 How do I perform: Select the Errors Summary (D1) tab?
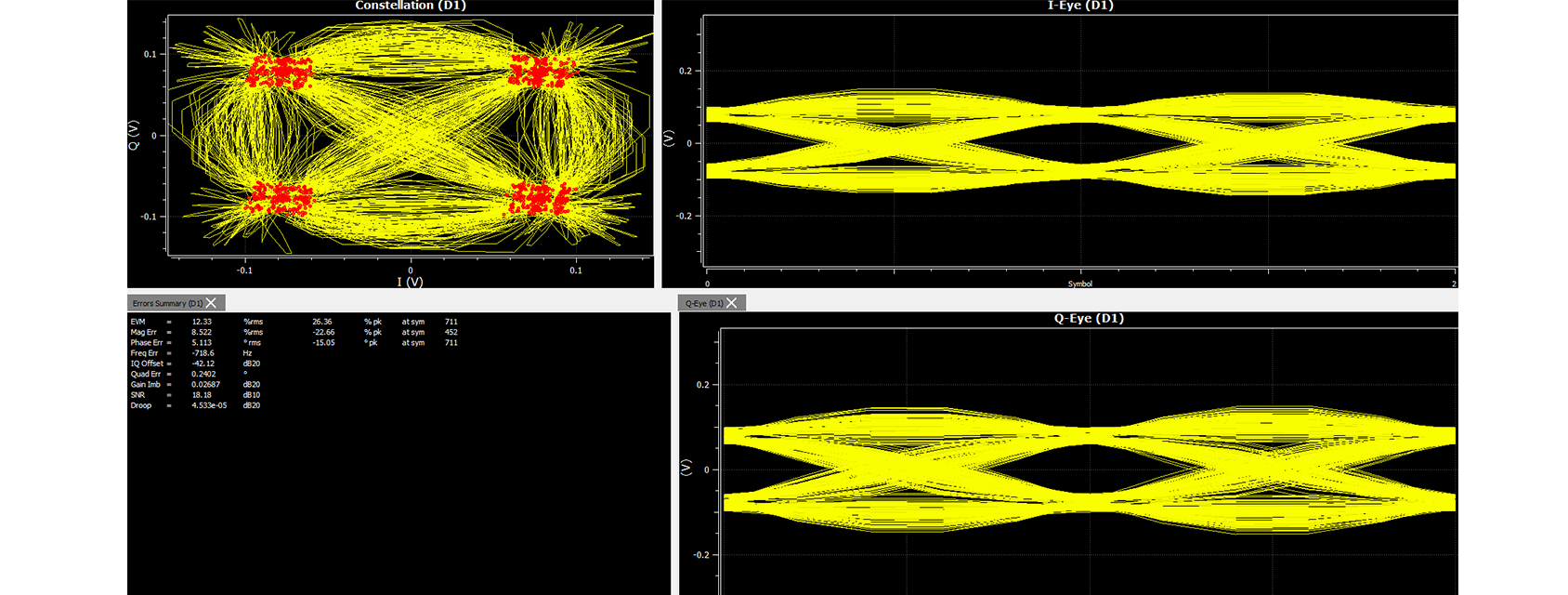click(167, 303)
